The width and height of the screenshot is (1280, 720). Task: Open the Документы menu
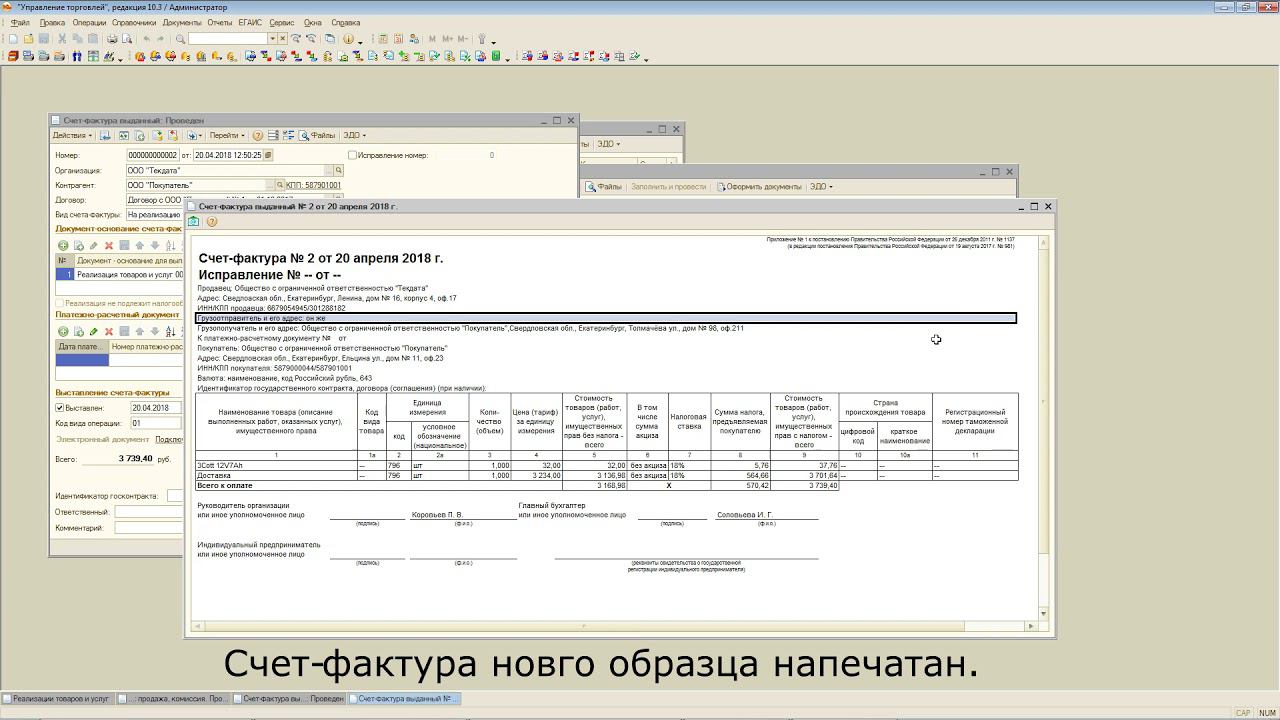click(x=182, y=22)
